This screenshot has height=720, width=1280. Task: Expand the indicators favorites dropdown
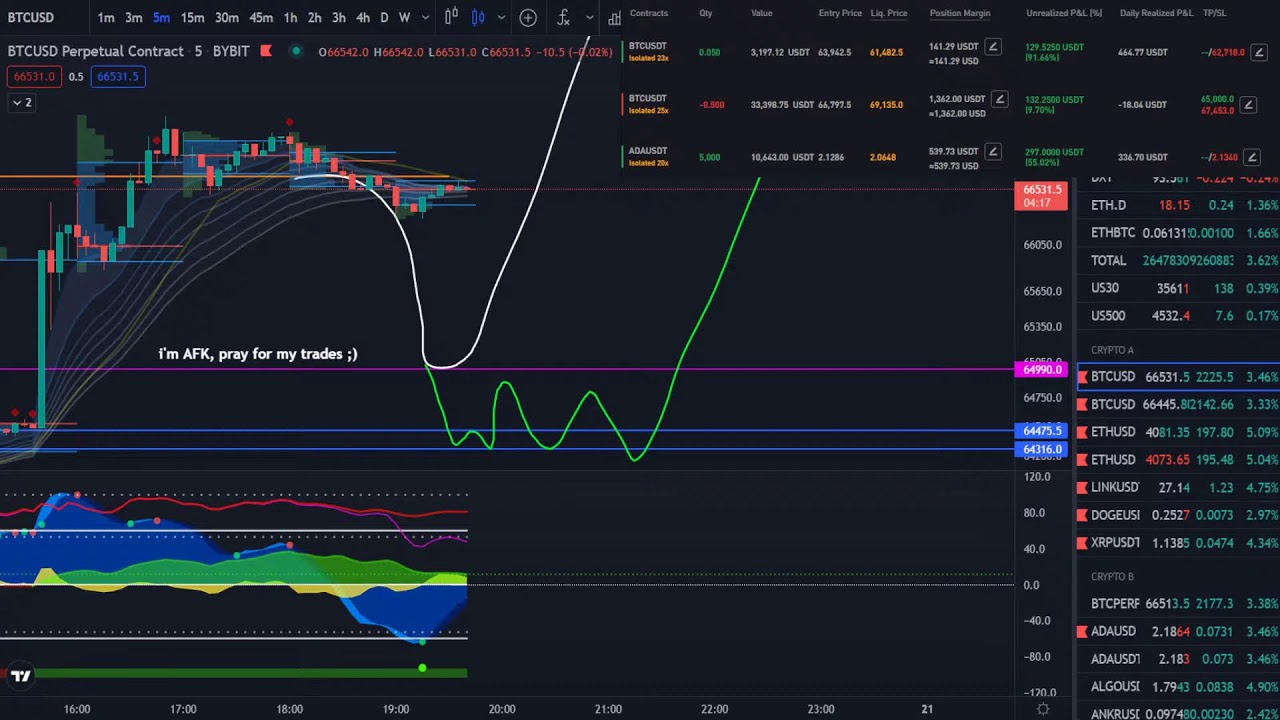coord(589,18)
